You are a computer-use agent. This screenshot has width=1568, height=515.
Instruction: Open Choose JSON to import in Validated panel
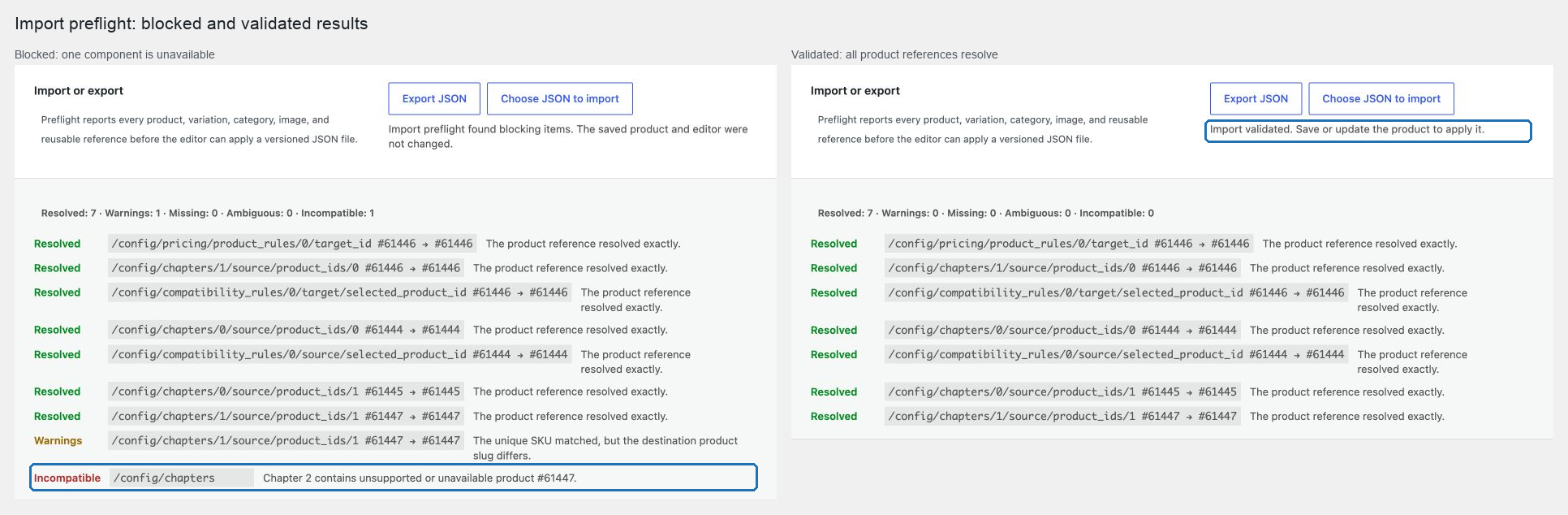pos(1381,98)
